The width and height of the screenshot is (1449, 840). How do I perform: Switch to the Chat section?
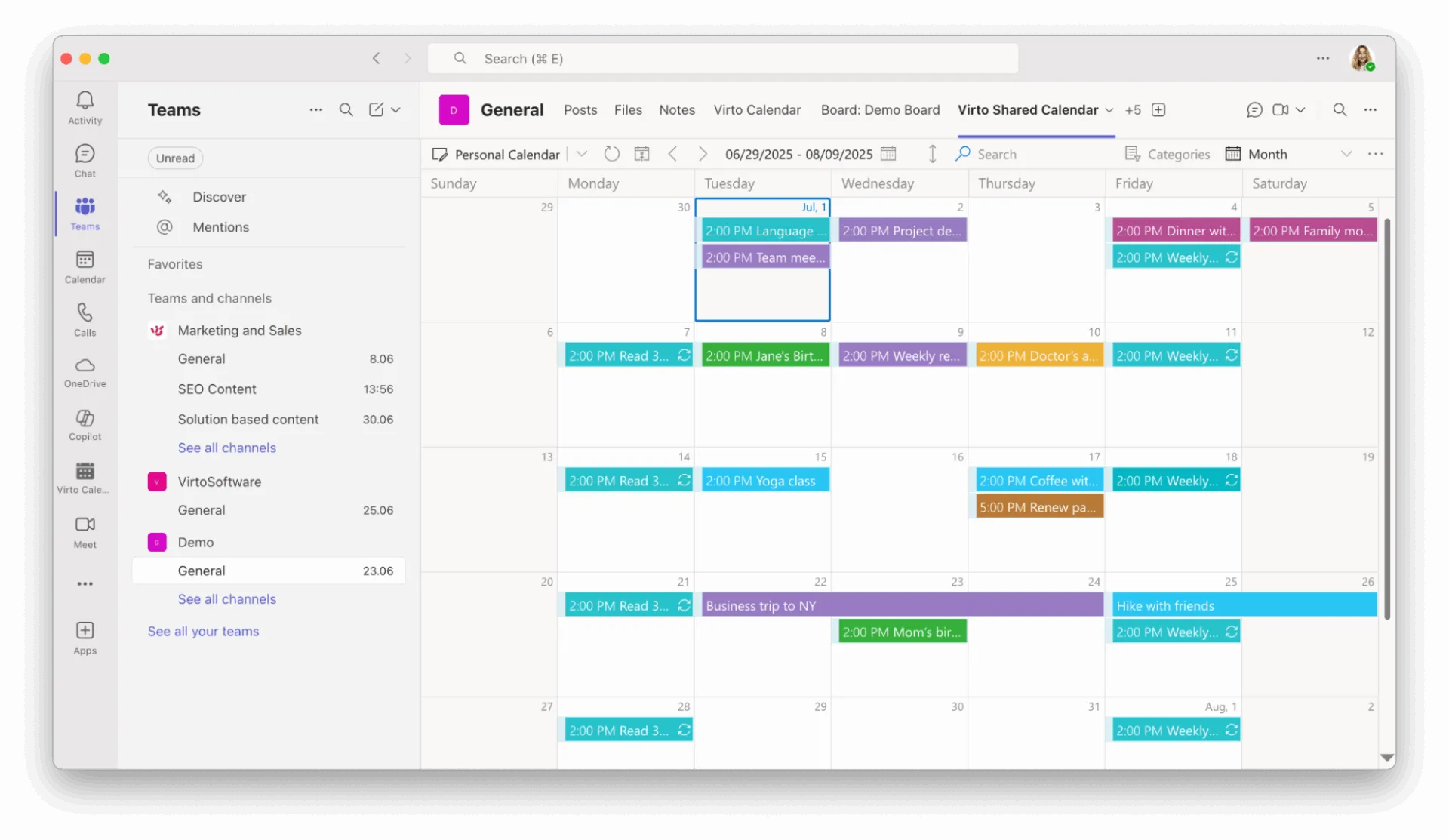coord(84,159)
